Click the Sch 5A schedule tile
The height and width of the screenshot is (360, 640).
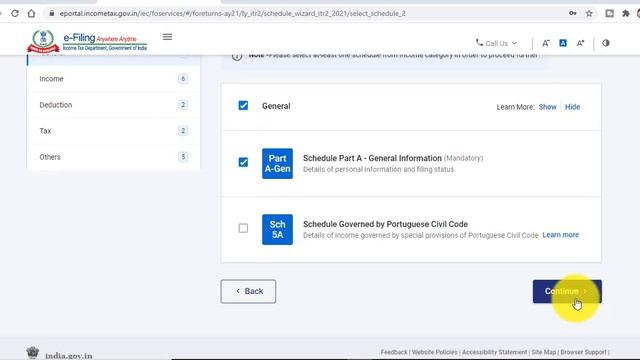point(278,229)
